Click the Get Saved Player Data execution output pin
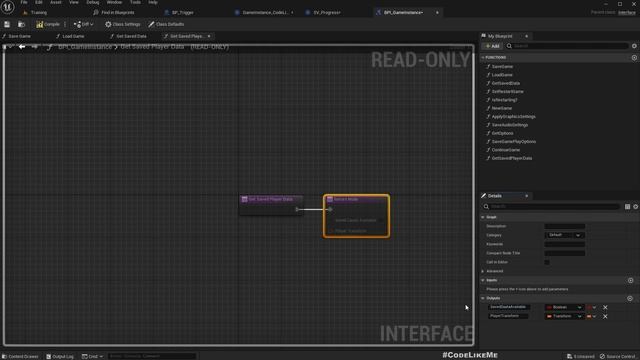Viewport: 640px width, 360px height. pos(297,209)
